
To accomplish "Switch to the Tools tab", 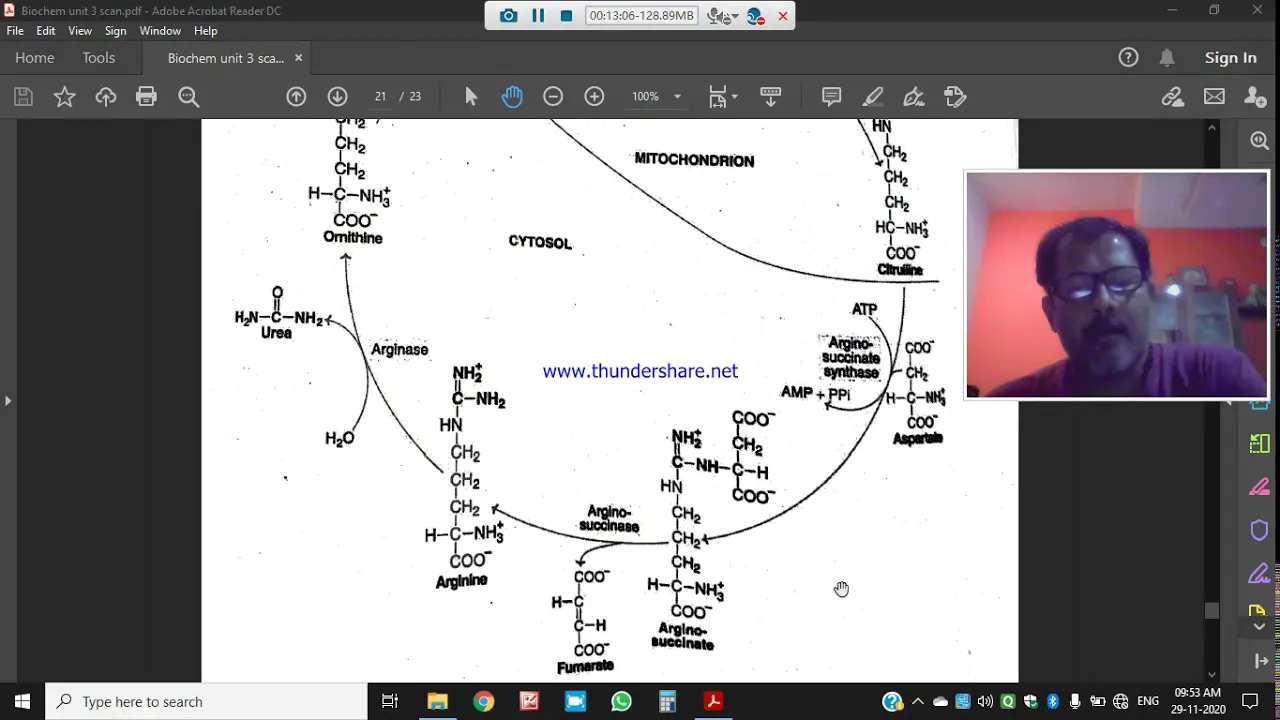I will coord(99,58).
